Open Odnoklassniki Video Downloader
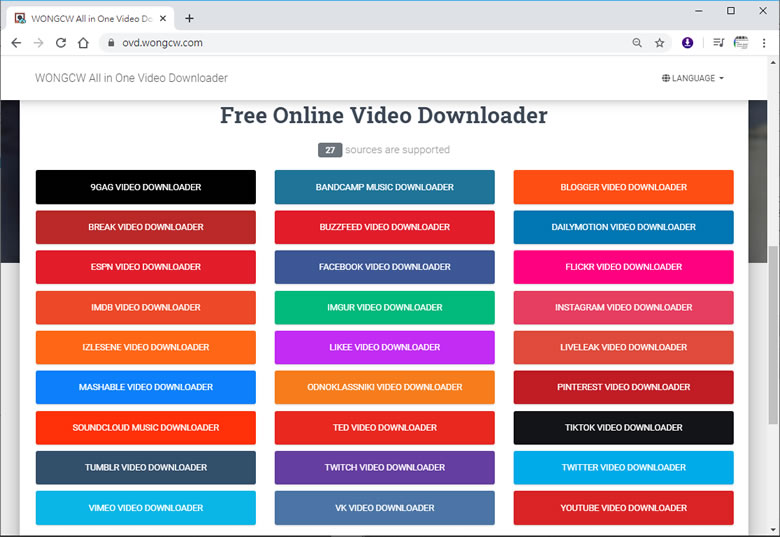780x537 pixels. coord(385,387)
